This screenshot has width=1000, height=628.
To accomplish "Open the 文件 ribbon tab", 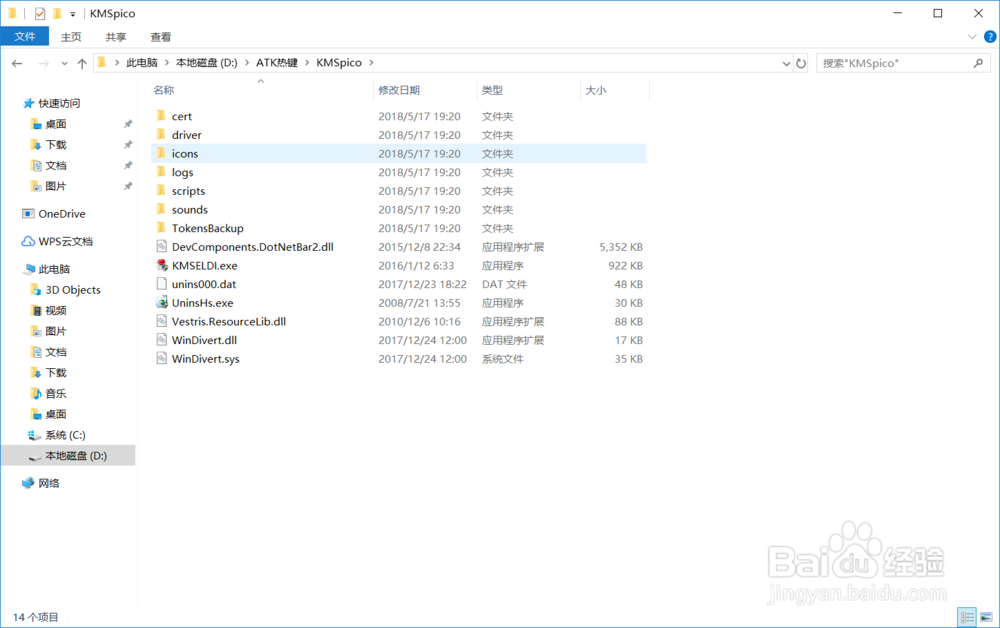I will (x=25, y=37).
